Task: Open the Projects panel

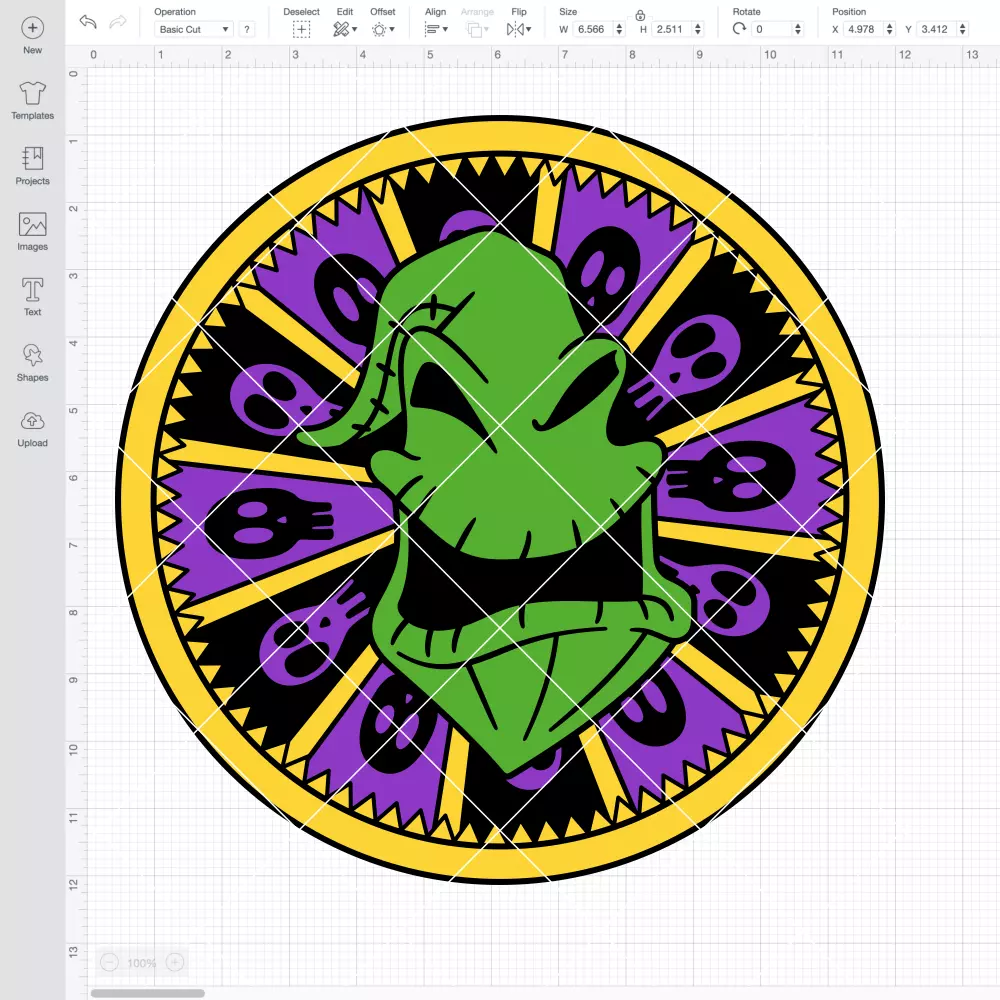Action: [x=33, y=166]
